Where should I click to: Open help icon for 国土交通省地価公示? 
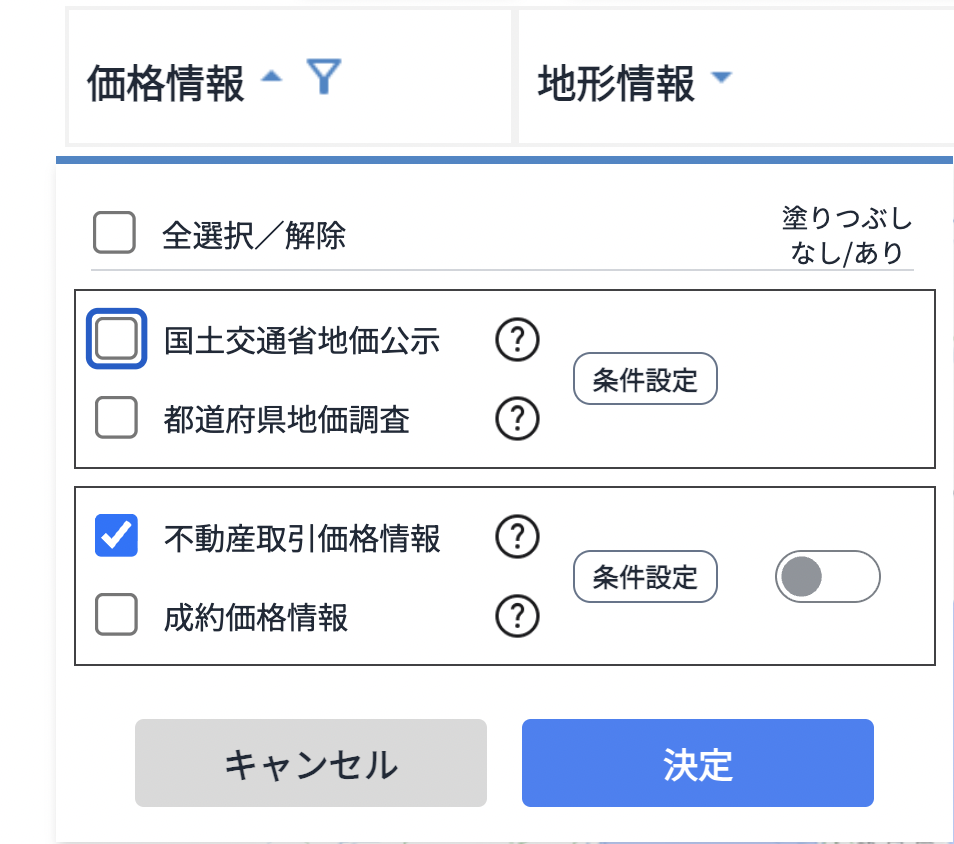tap(517, 341)
